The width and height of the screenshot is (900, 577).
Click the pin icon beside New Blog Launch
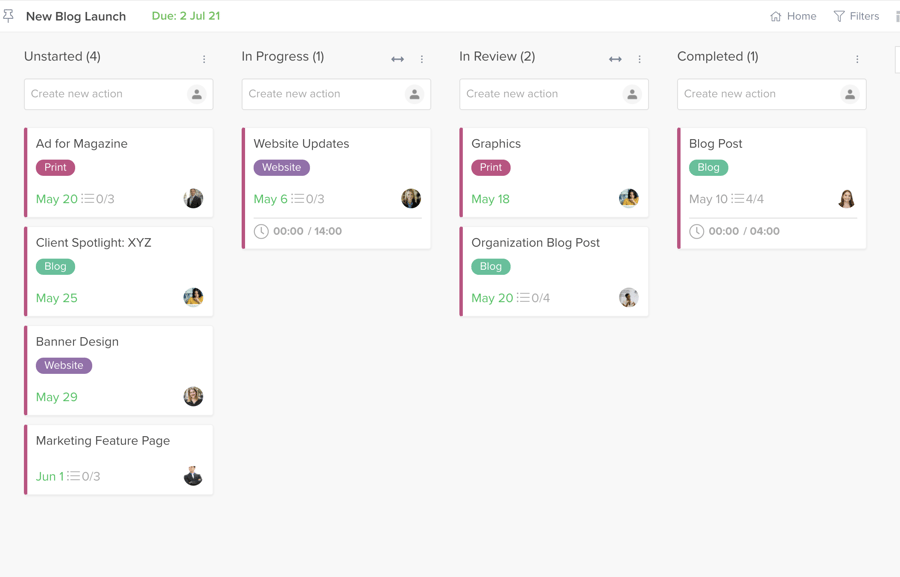[9, 16]
